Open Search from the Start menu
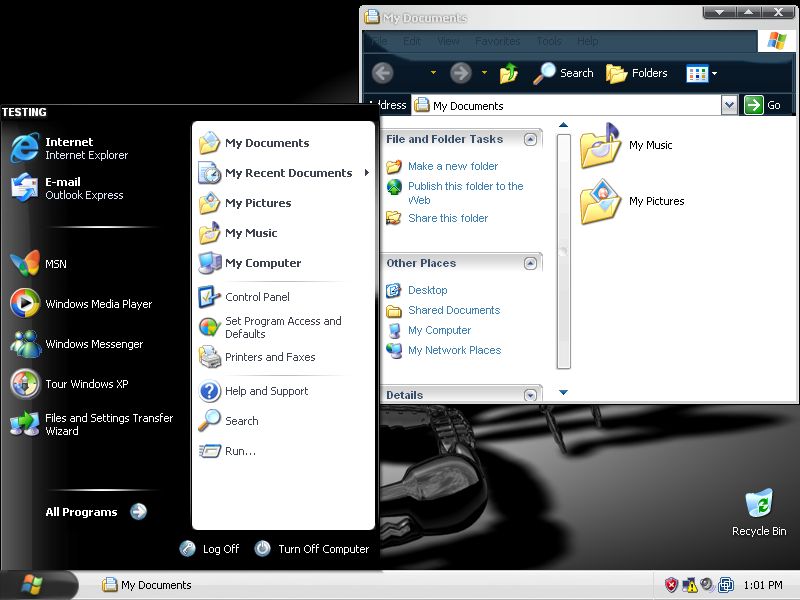The height and width of the screenshot is (600, 800). [229, 421]
